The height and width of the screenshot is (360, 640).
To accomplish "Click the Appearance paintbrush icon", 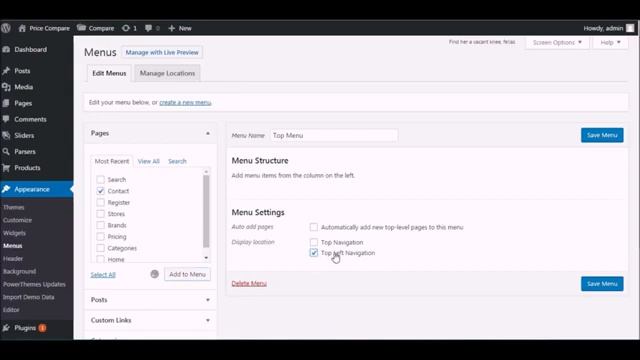I will click(6, 189).
